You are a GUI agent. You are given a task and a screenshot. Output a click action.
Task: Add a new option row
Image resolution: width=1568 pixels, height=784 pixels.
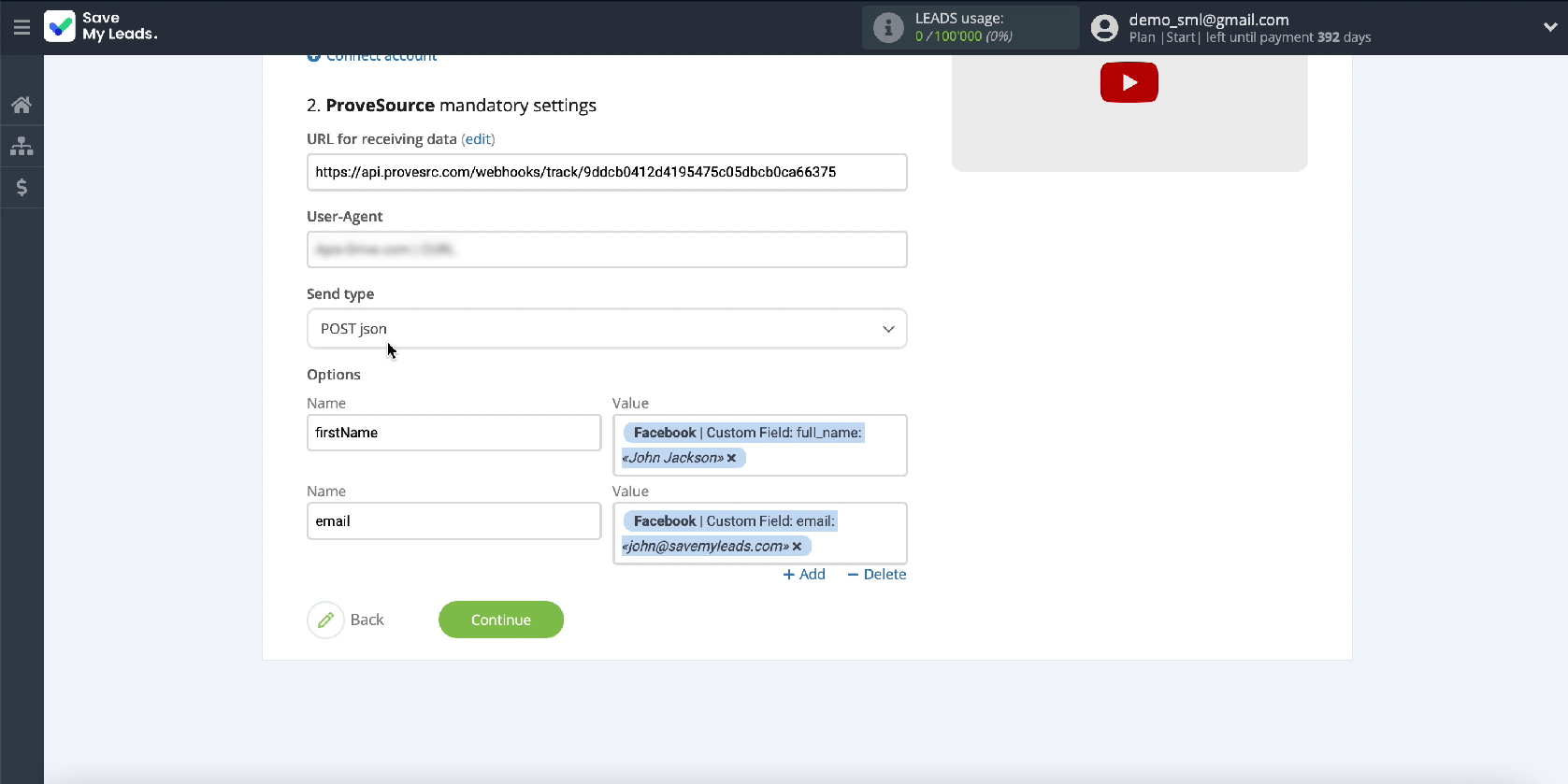tap(804, 575)
